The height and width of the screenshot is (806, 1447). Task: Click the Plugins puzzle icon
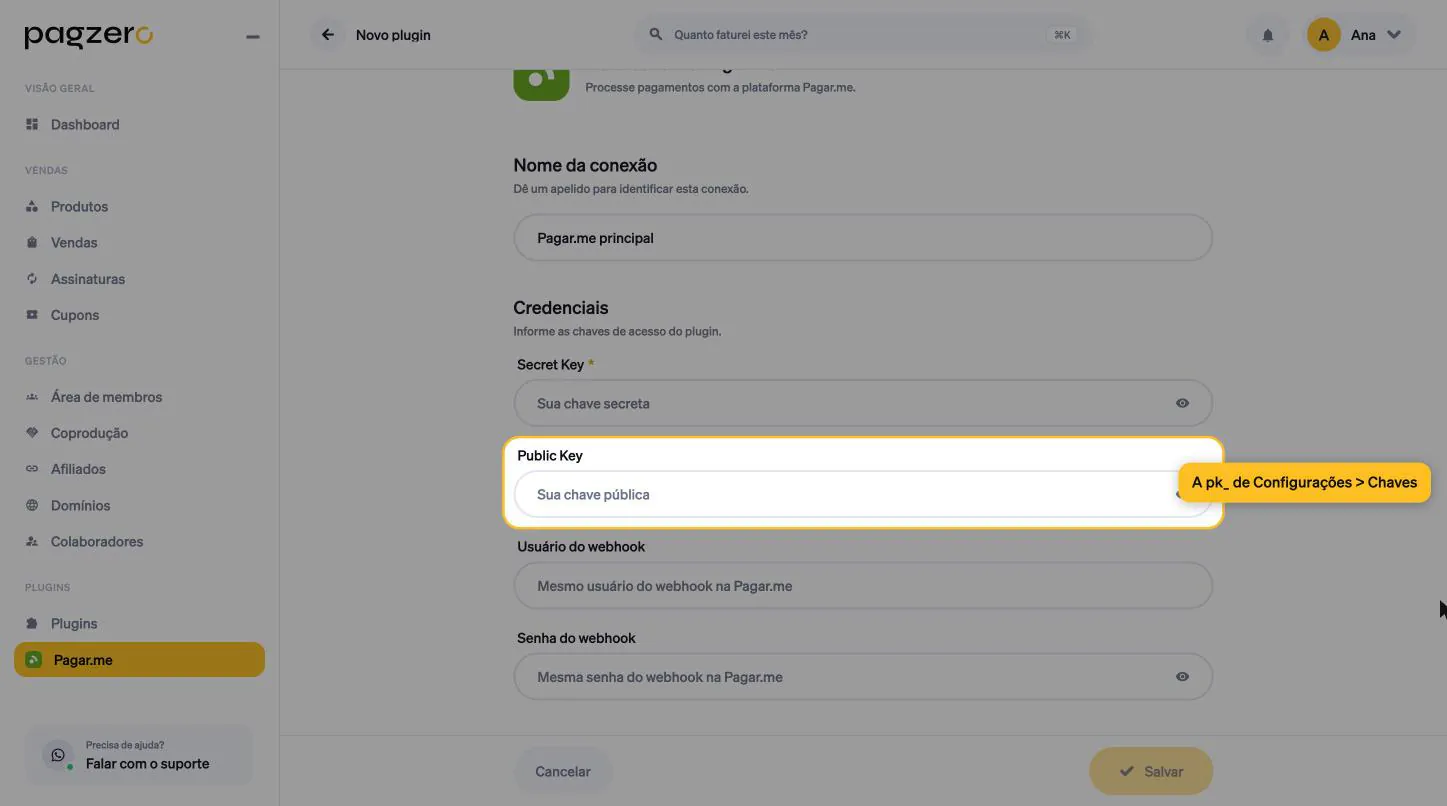pos(32,623)
